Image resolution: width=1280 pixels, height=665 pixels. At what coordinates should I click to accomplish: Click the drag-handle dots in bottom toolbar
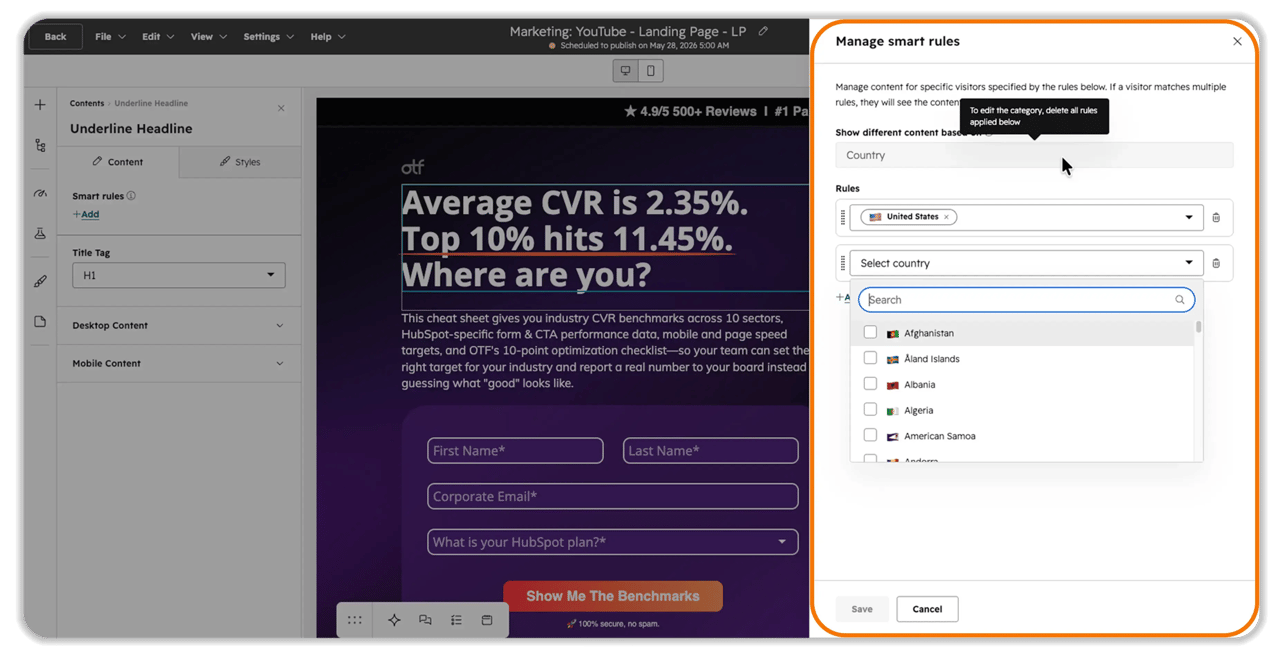point(355,620)
